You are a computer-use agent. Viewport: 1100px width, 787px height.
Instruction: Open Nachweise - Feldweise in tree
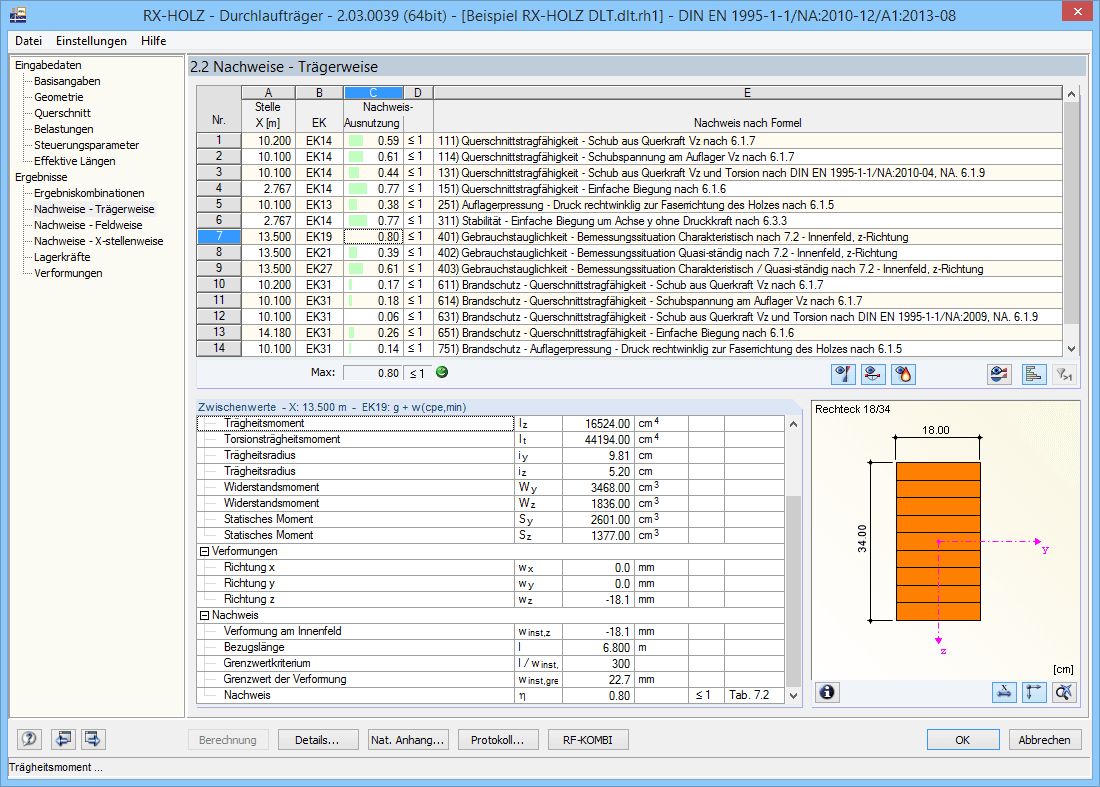[x=88, y=225]
